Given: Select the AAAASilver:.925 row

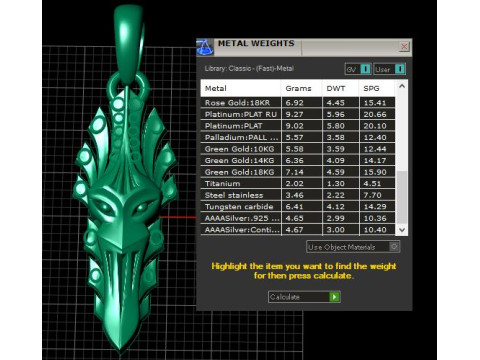Looking at the screenshot, I should [x=298, y=218].
